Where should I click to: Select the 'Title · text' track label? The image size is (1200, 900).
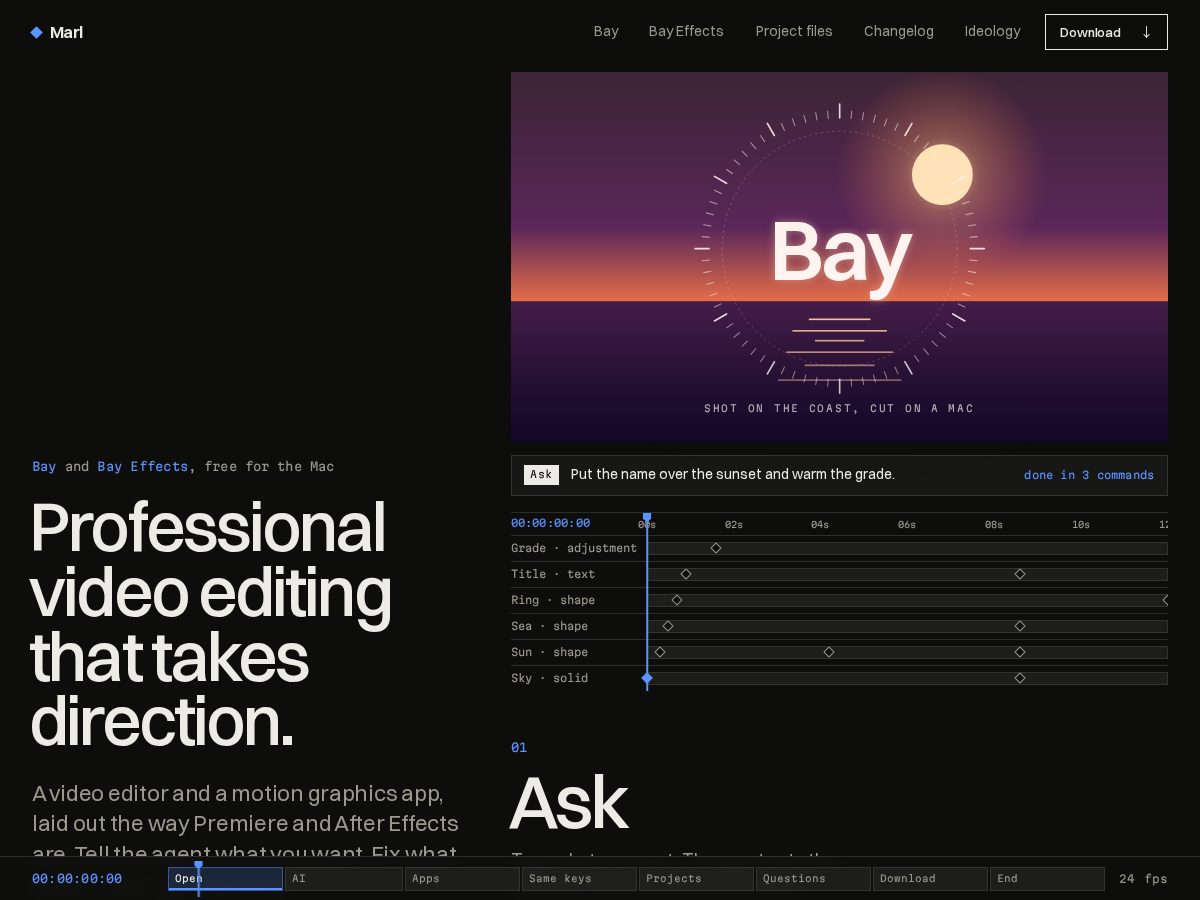(553, 574)
